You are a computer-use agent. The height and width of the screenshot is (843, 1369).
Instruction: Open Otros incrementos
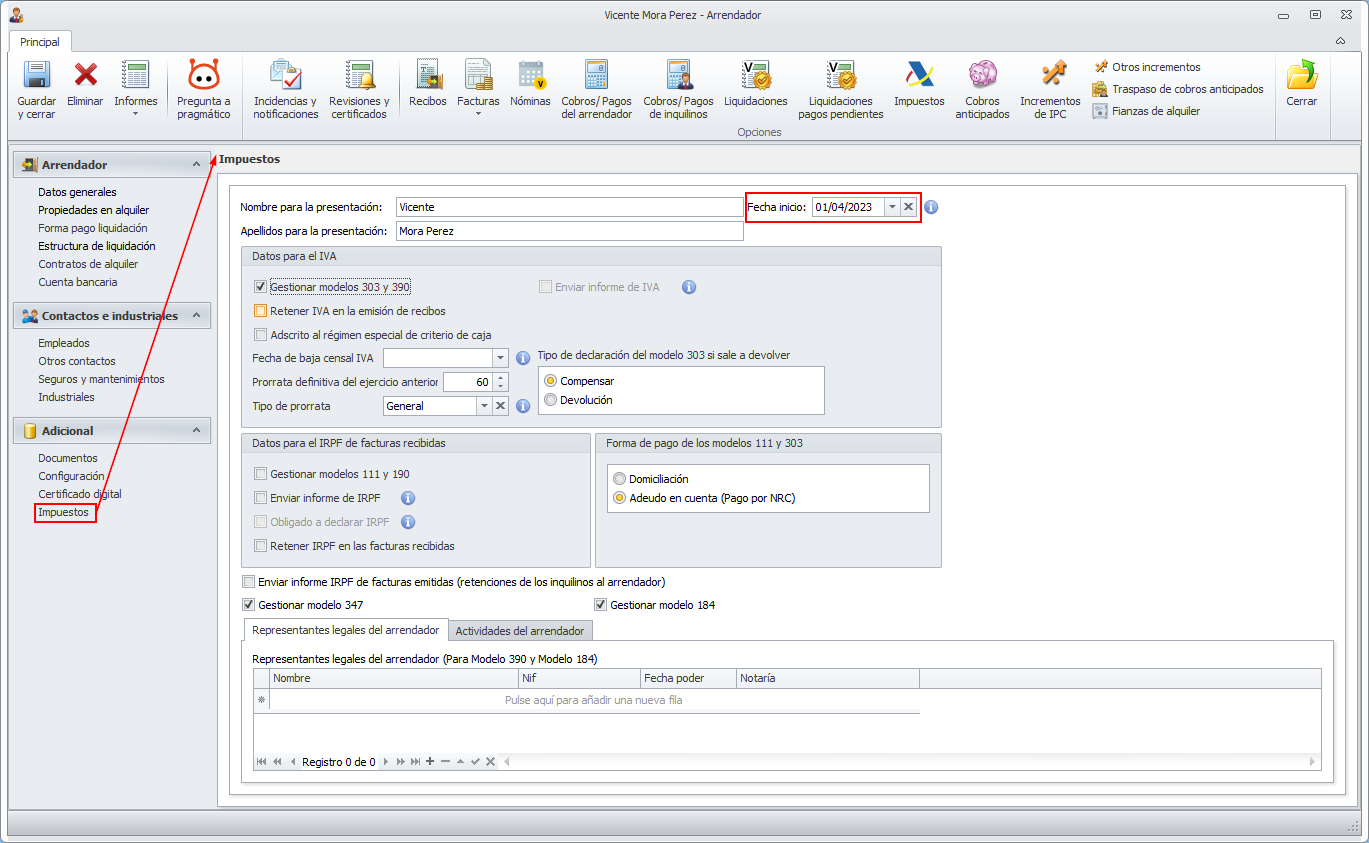1147,67
